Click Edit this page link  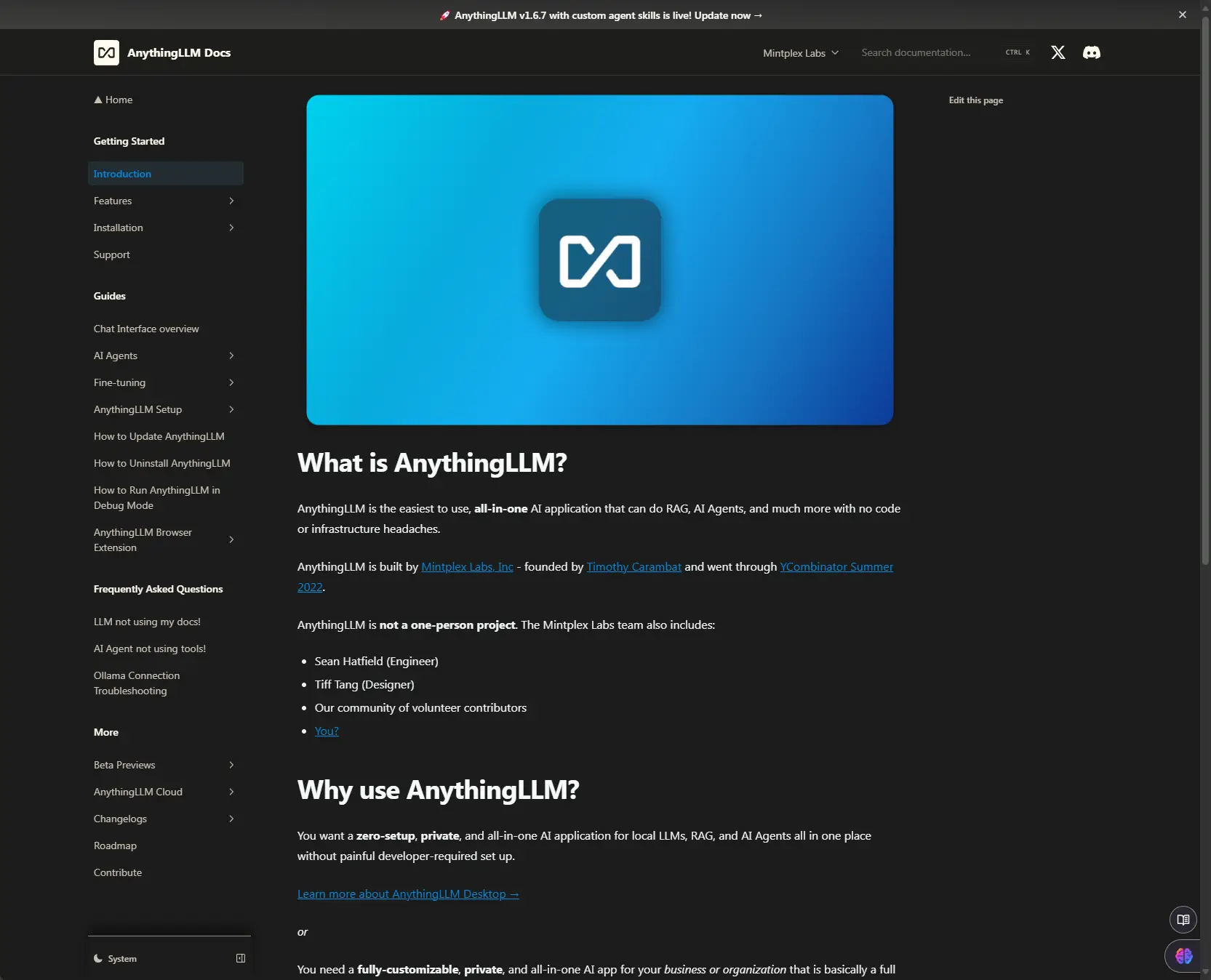(976, 100)
